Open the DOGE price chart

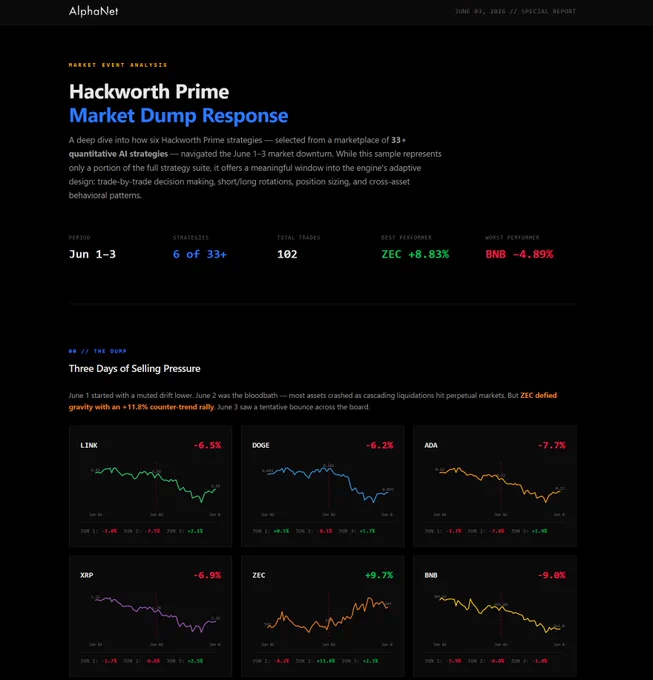328,489
